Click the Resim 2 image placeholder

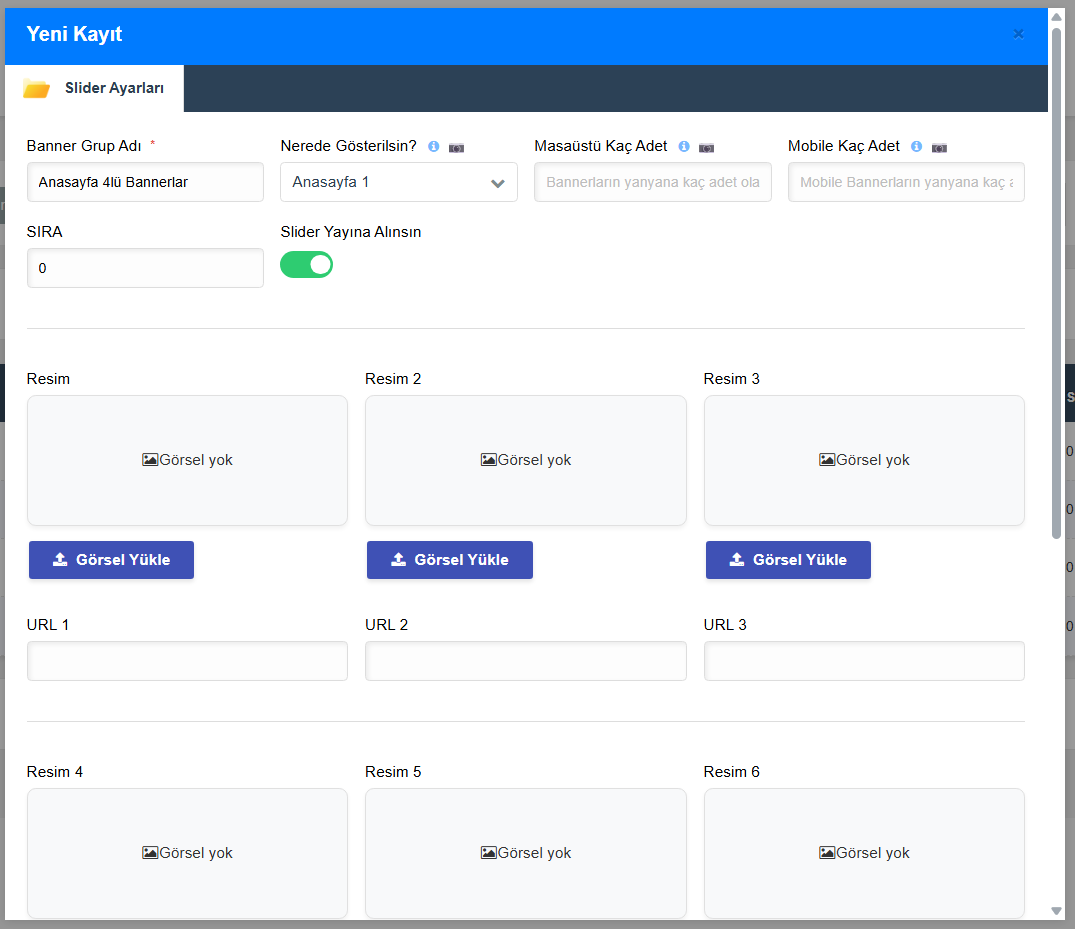click(x=526, y=460)
